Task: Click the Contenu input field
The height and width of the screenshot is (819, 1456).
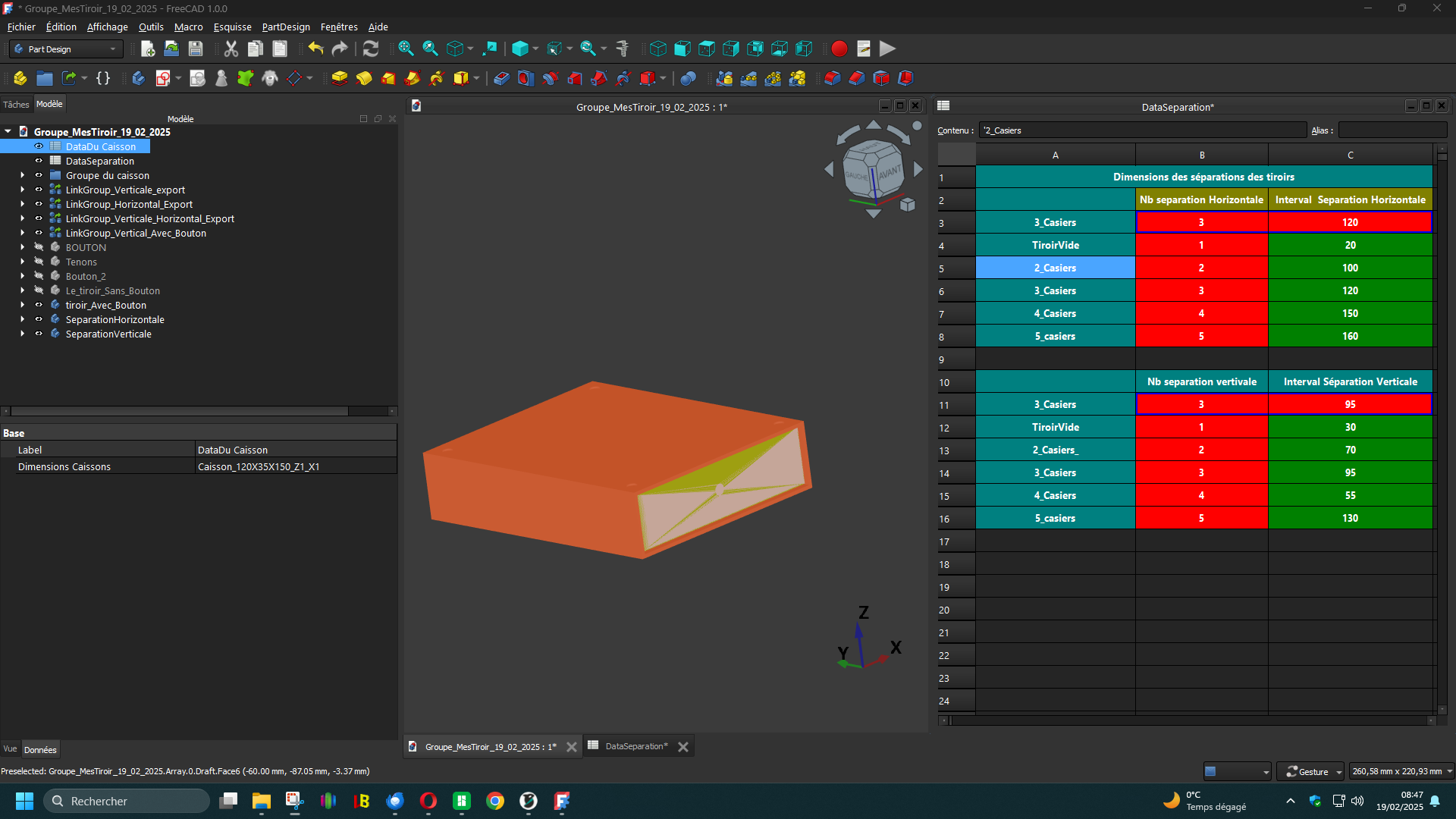Action: point(1141,130)
